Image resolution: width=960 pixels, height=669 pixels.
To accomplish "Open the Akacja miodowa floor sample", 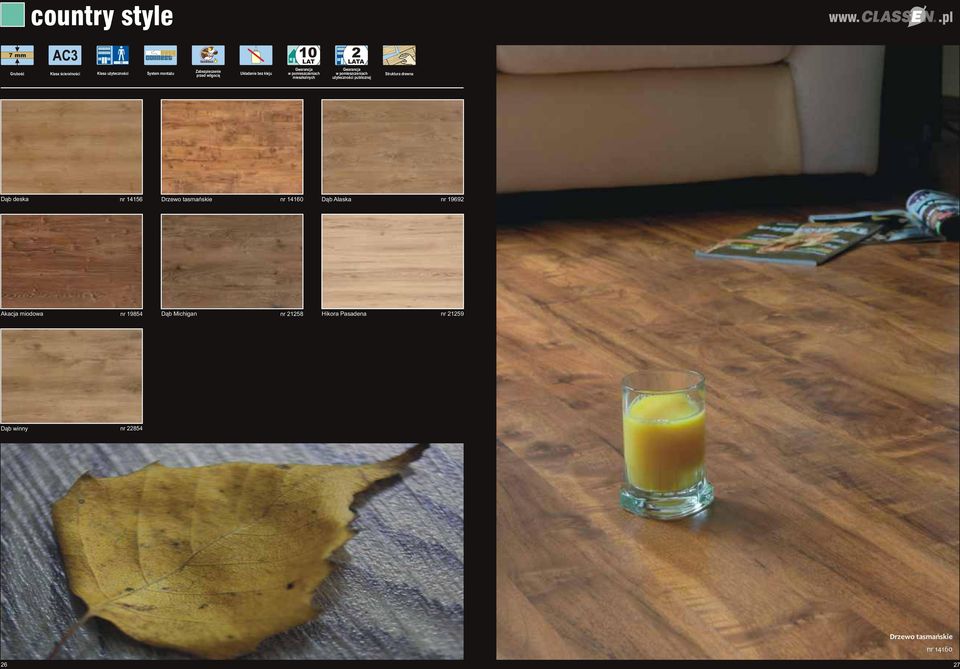I will [72, 261].
